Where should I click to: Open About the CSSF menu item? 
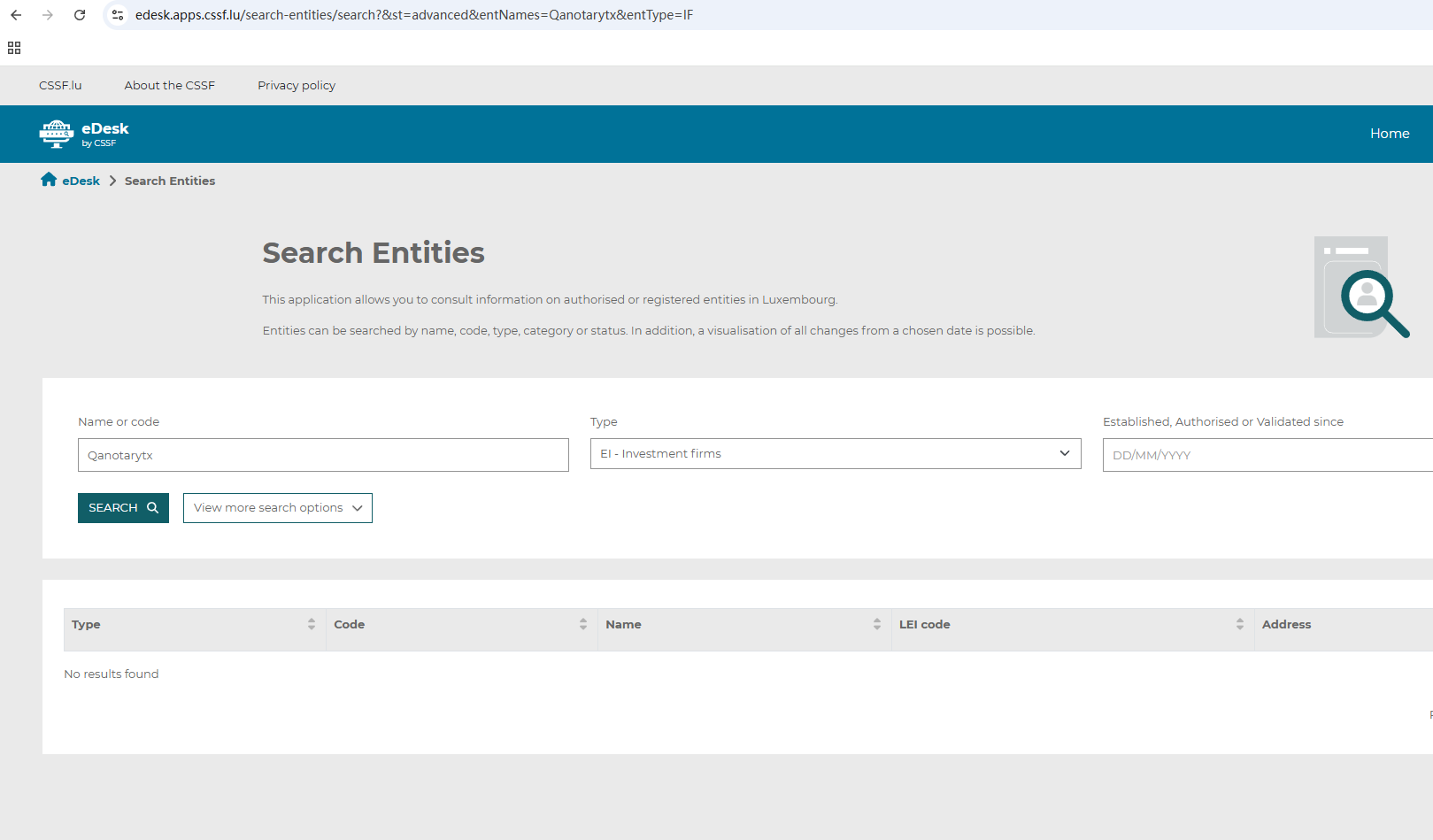[169, 86]
